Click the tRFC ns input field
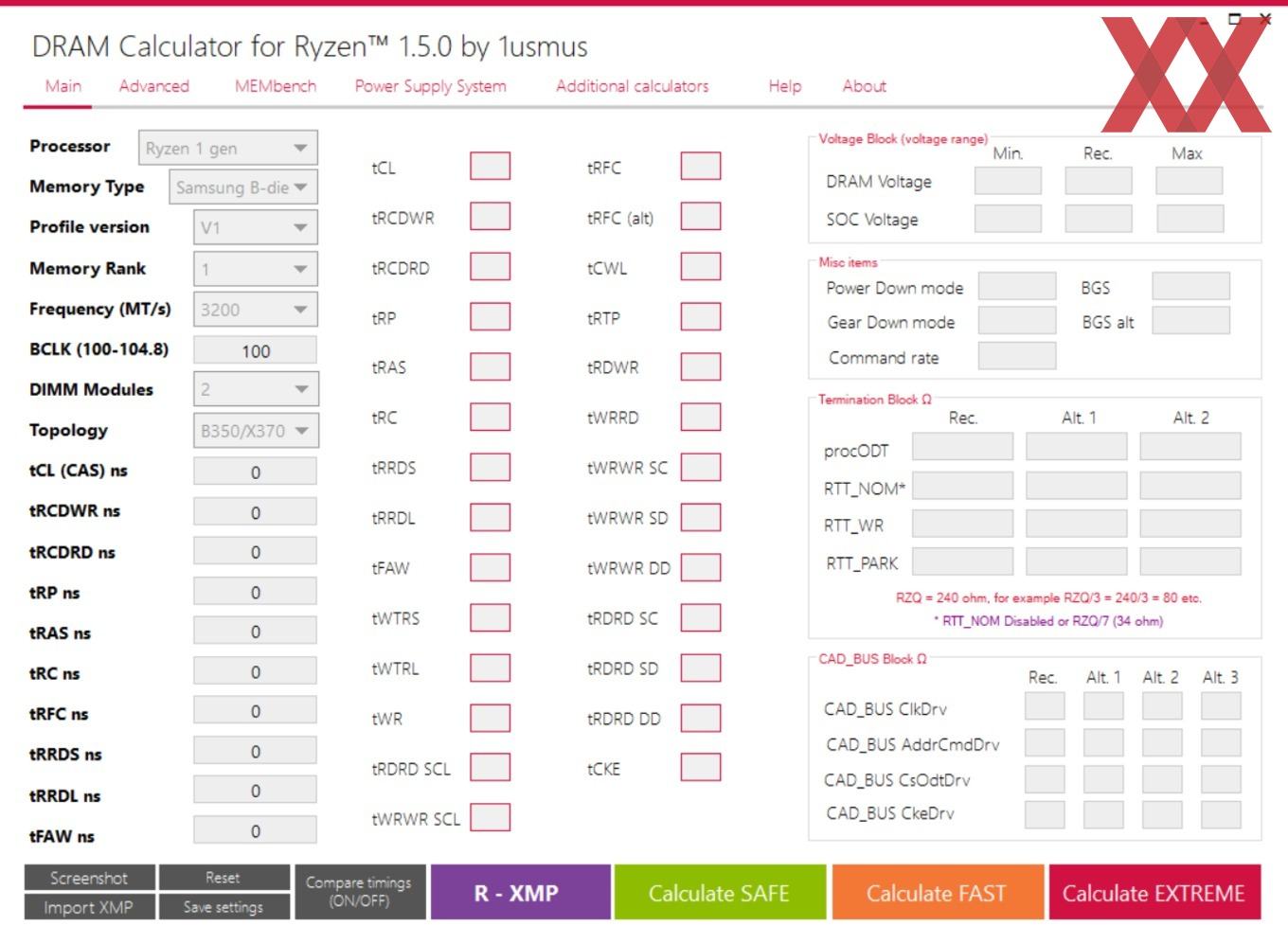This screenshot has width=1288, height=944. [x=256, y=711]
